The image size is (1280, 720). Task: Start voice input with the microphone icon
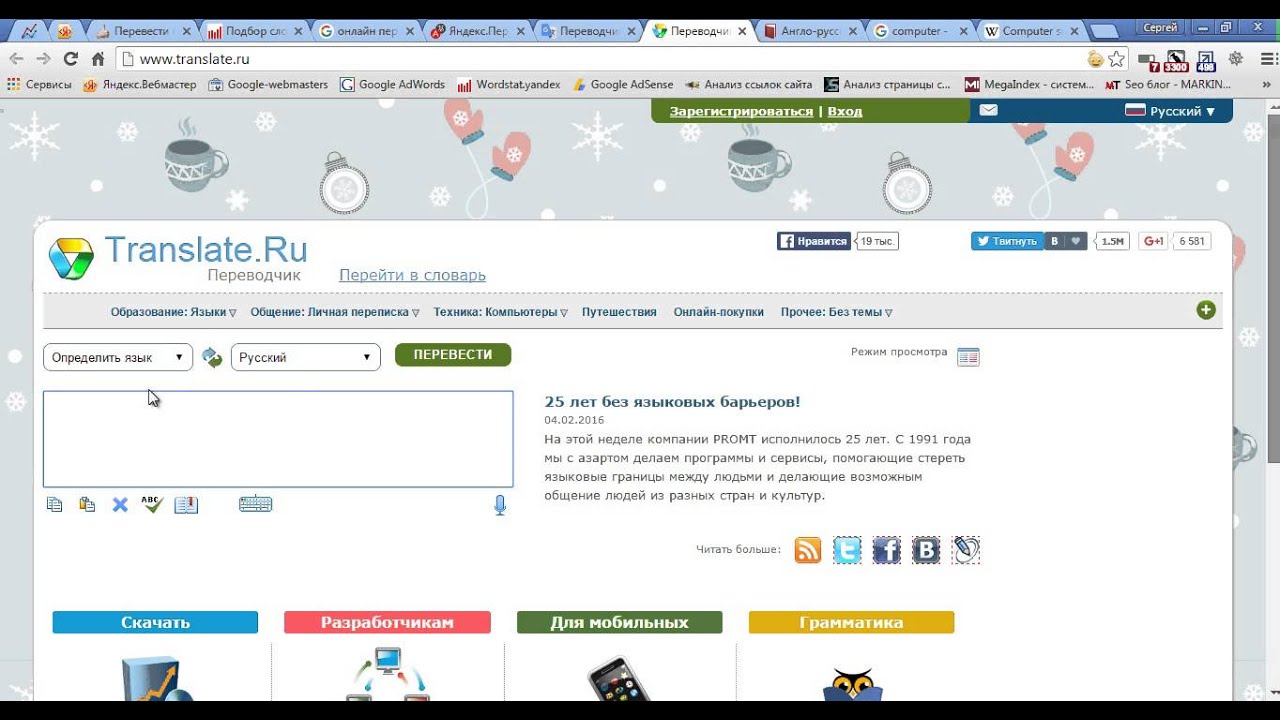click(500, 505)
